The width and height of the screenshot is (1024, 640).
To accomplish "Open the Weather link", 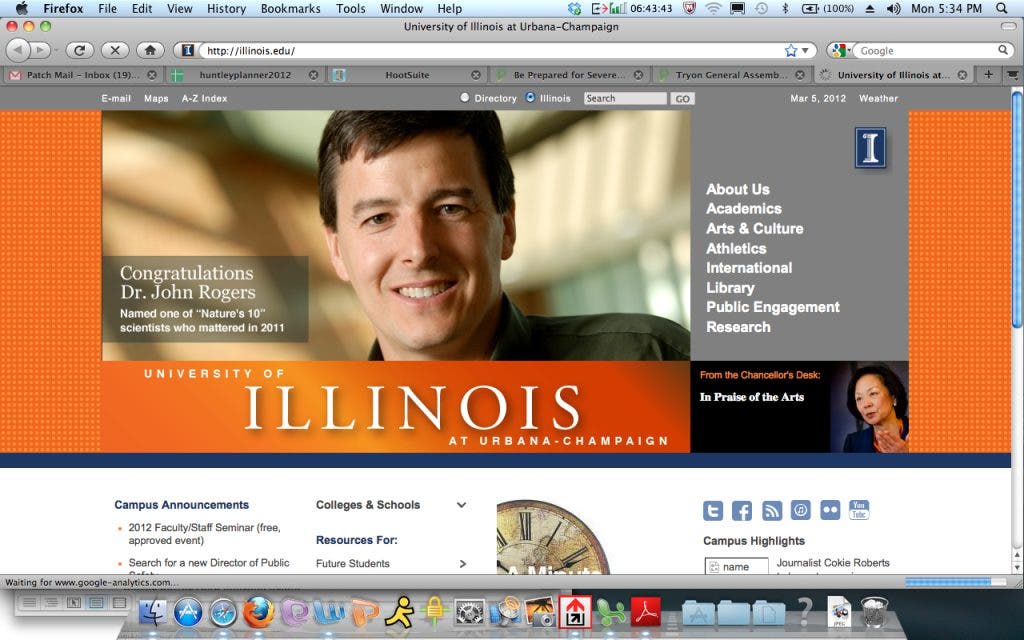I will pos(878,99).
